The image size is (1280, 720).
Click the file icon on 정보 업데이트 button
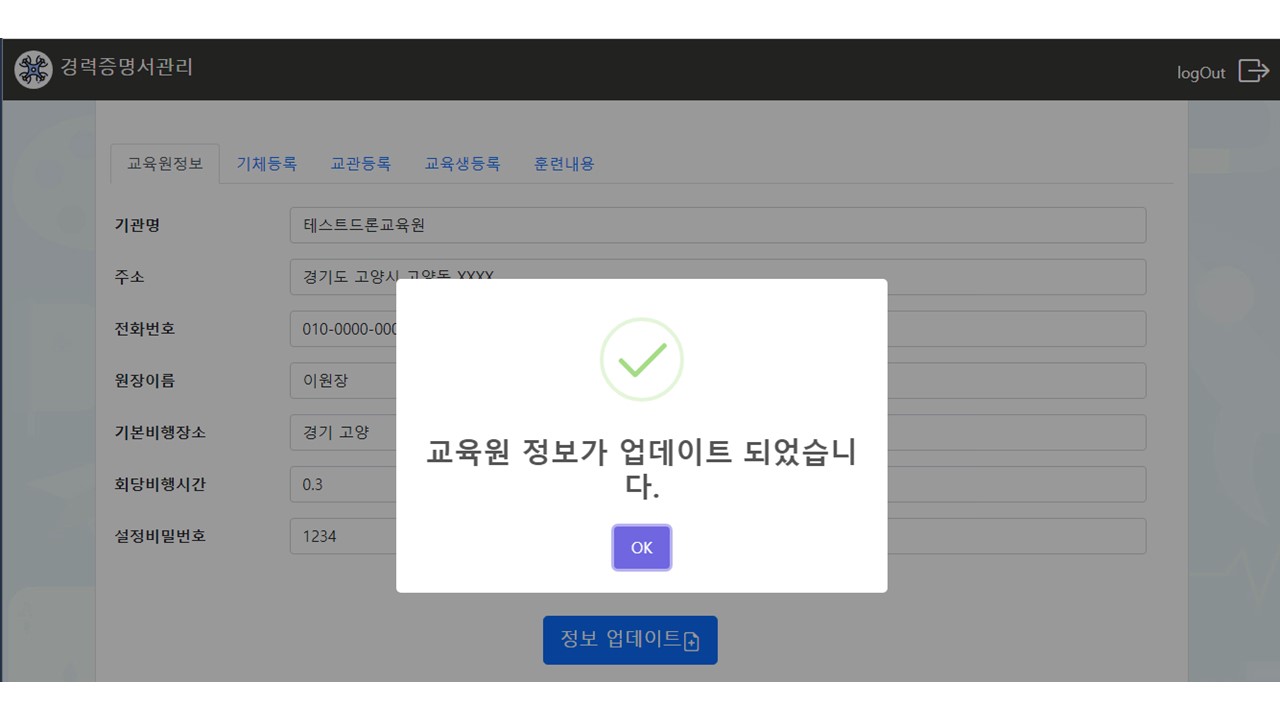point(692,641)
